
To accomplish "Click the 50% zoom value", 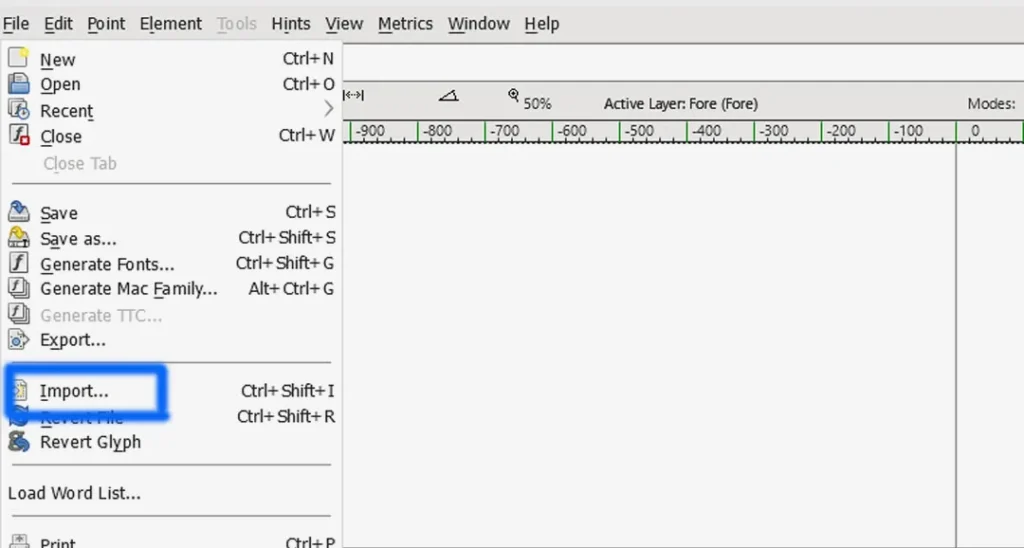I will (x=537, y=104).
